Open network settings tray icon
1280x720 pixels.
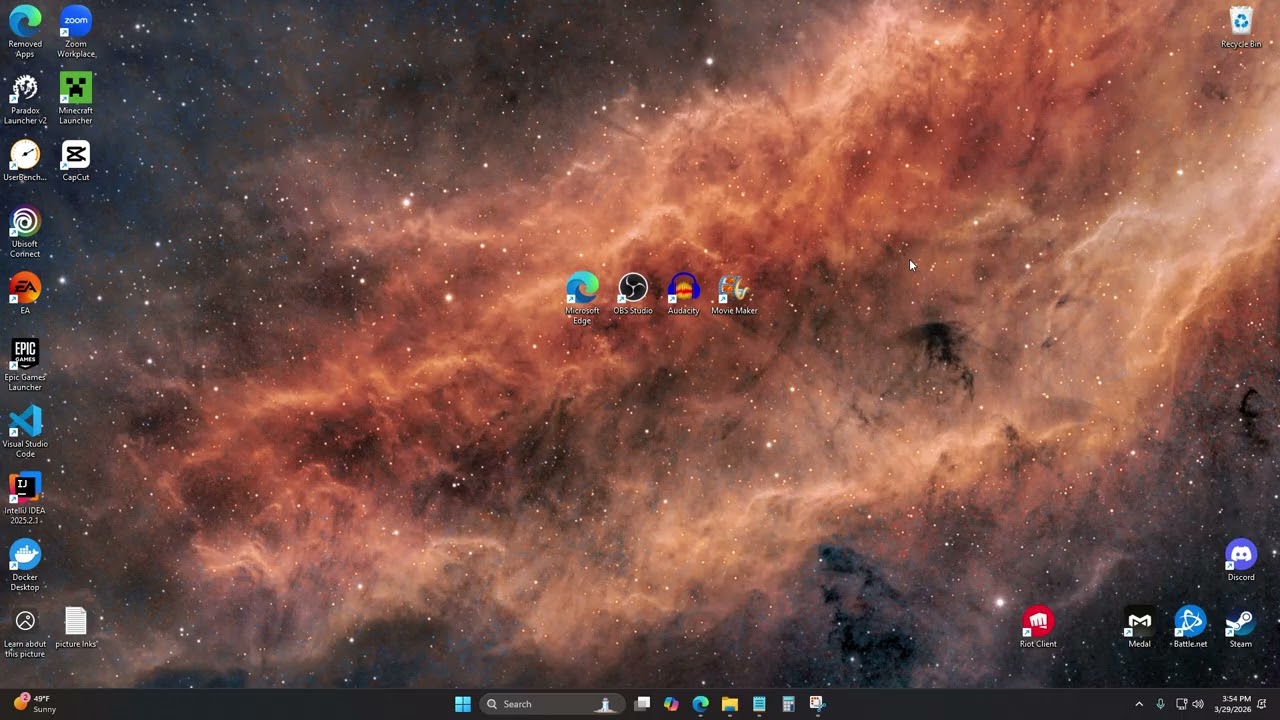click(x=1181, y=704)
